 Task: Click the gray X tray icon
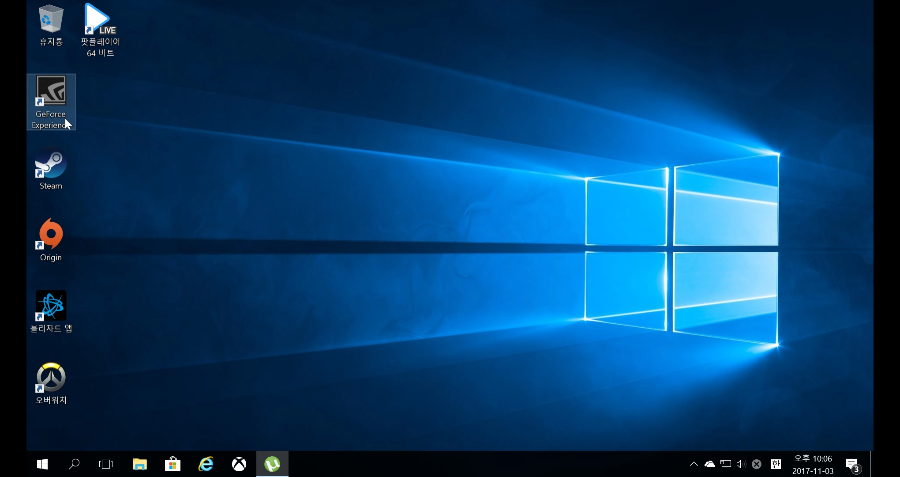(757, 464)
